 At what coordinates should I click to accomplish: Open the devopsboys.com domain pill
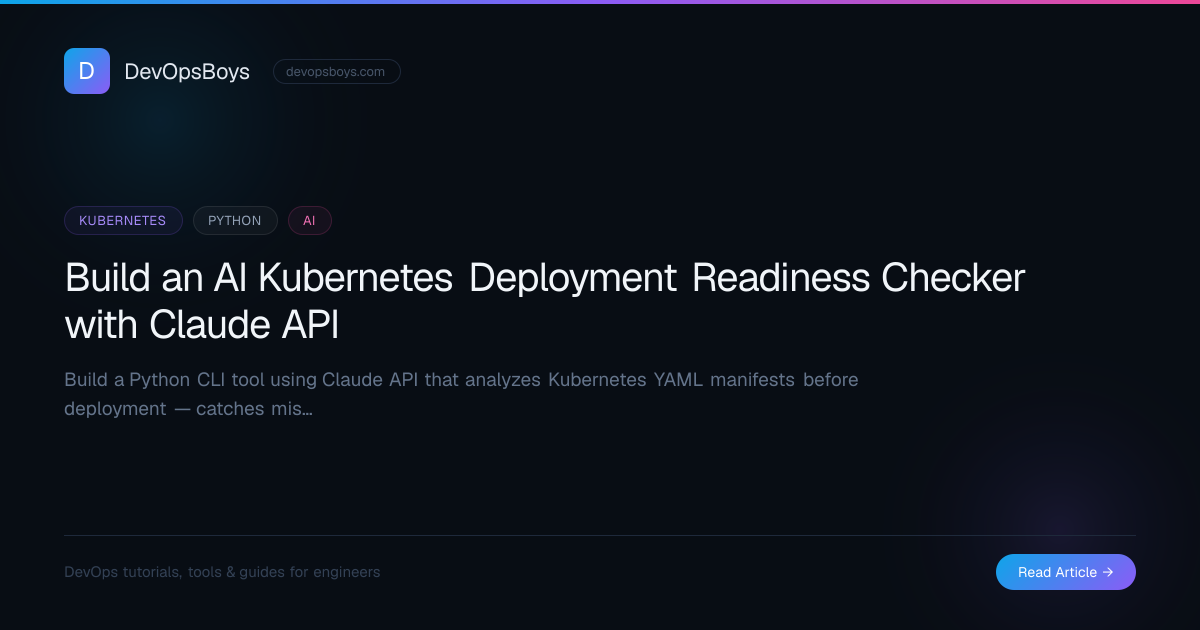coord(337,71)
